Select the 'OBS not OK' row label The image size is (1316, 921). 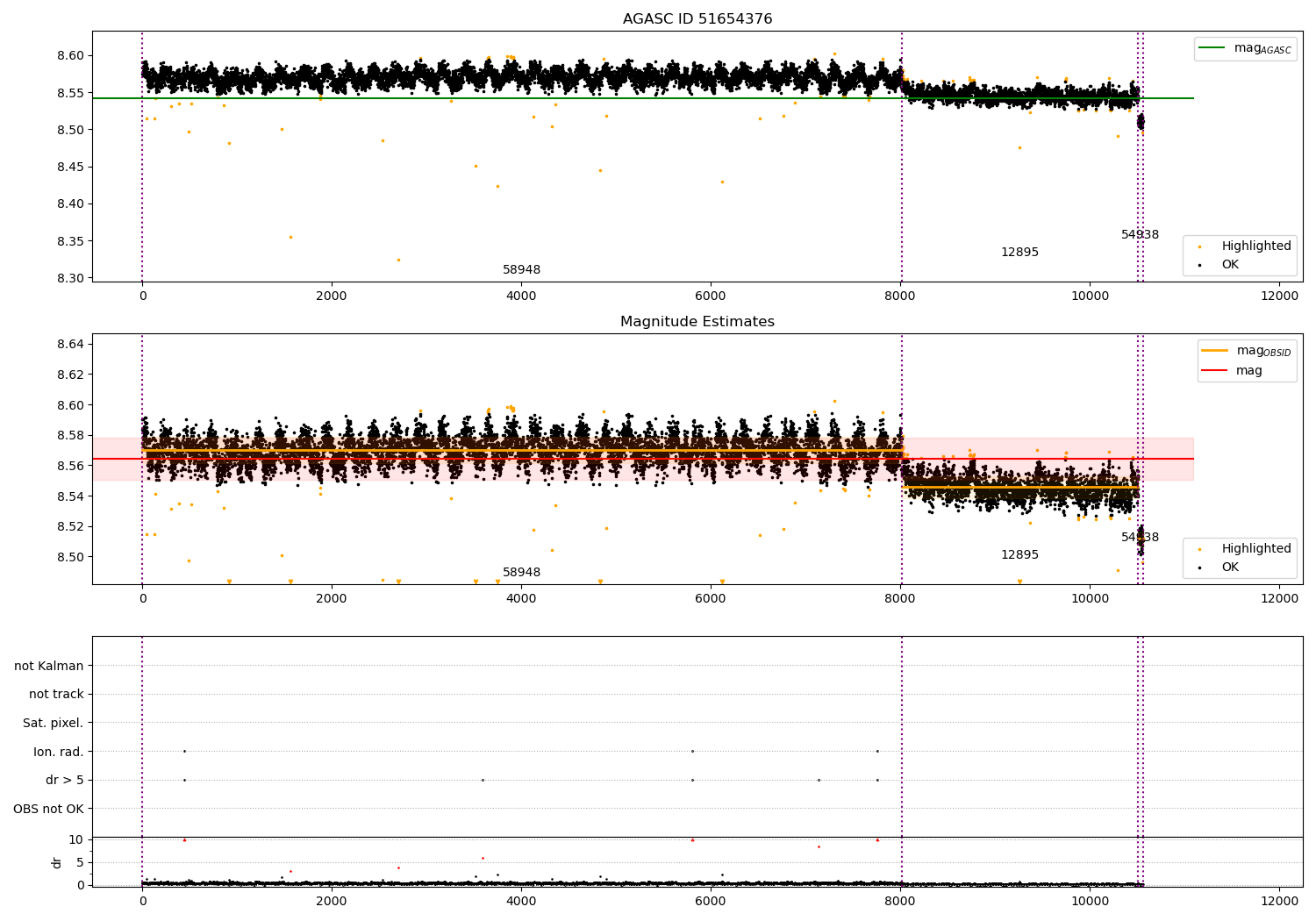[x=48, y=809]
